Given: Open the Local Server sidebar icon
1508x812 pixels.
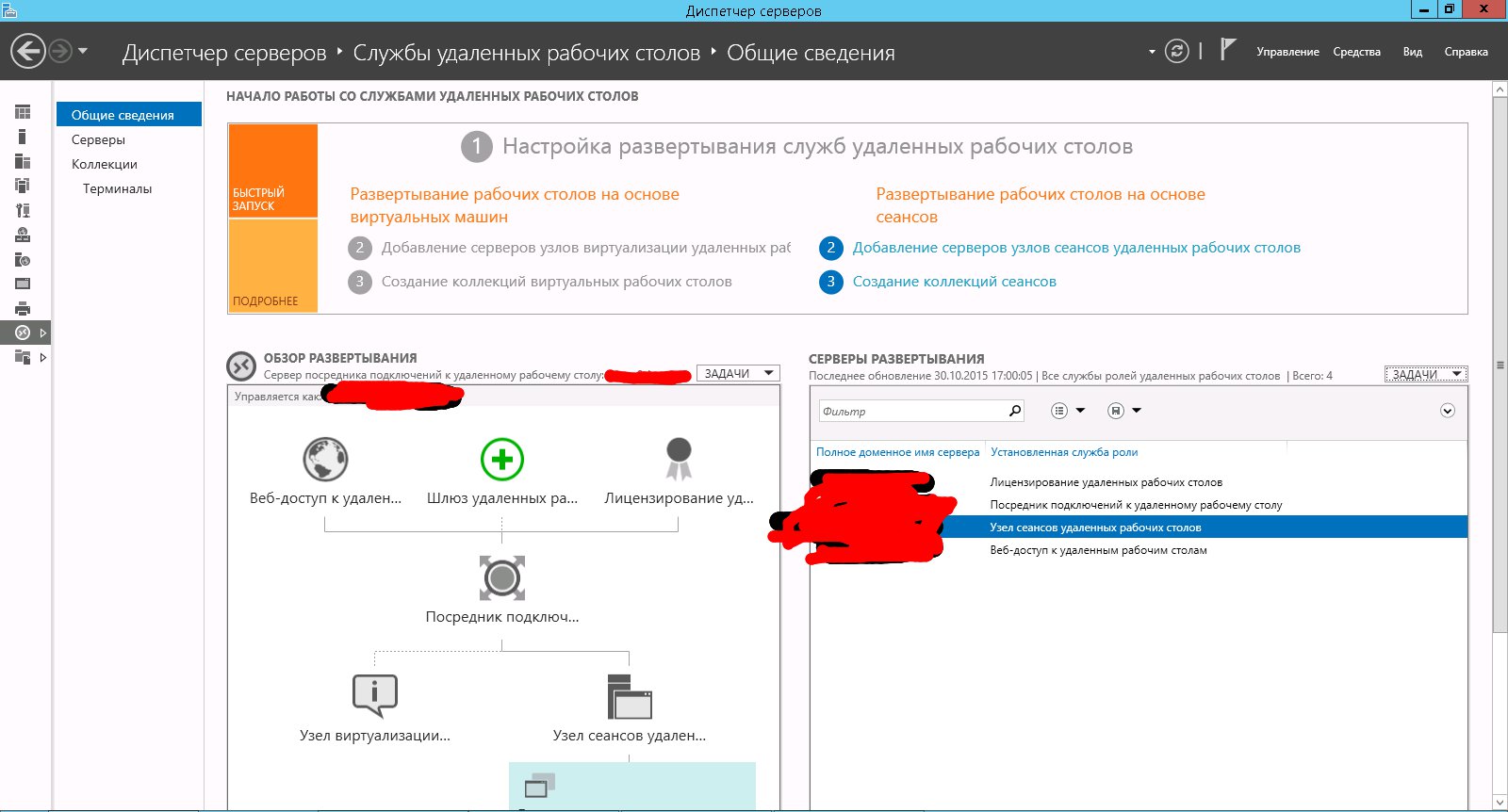Looking at the screenshot, I should (x=23, y=137).
